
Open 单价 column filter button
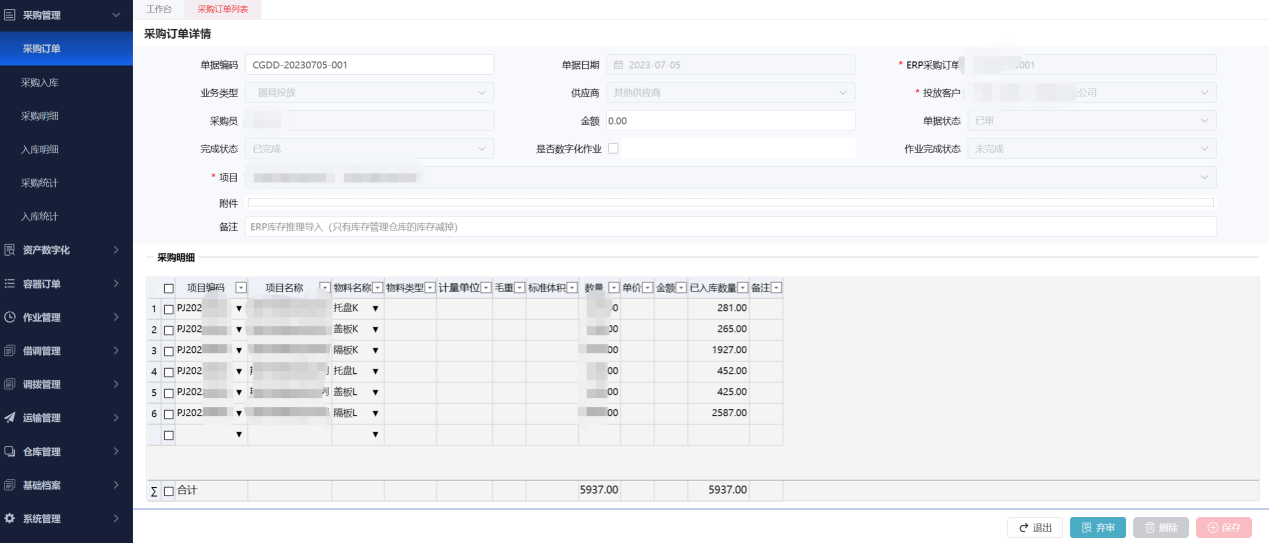(x=647, y=288)
